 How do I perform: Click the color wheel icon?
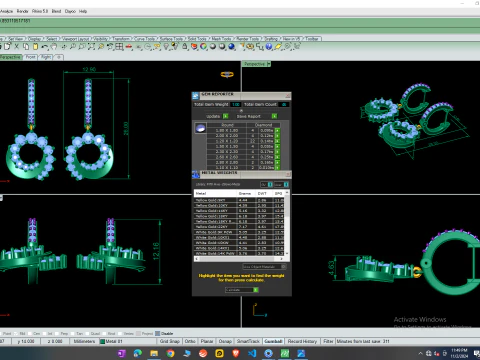tap(203, 47)
